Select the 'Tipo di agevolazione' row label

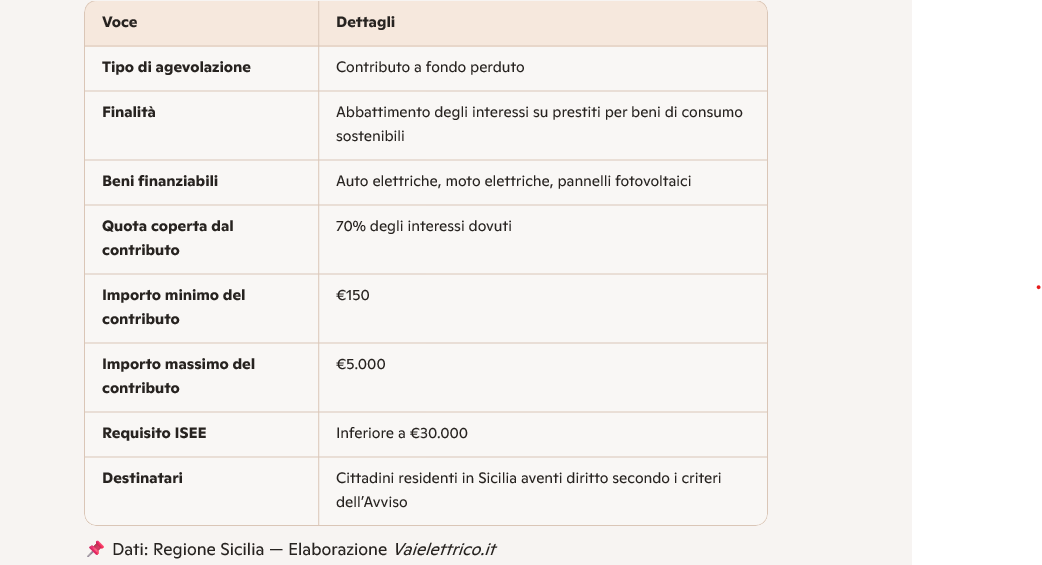click(x=176, y=67)
